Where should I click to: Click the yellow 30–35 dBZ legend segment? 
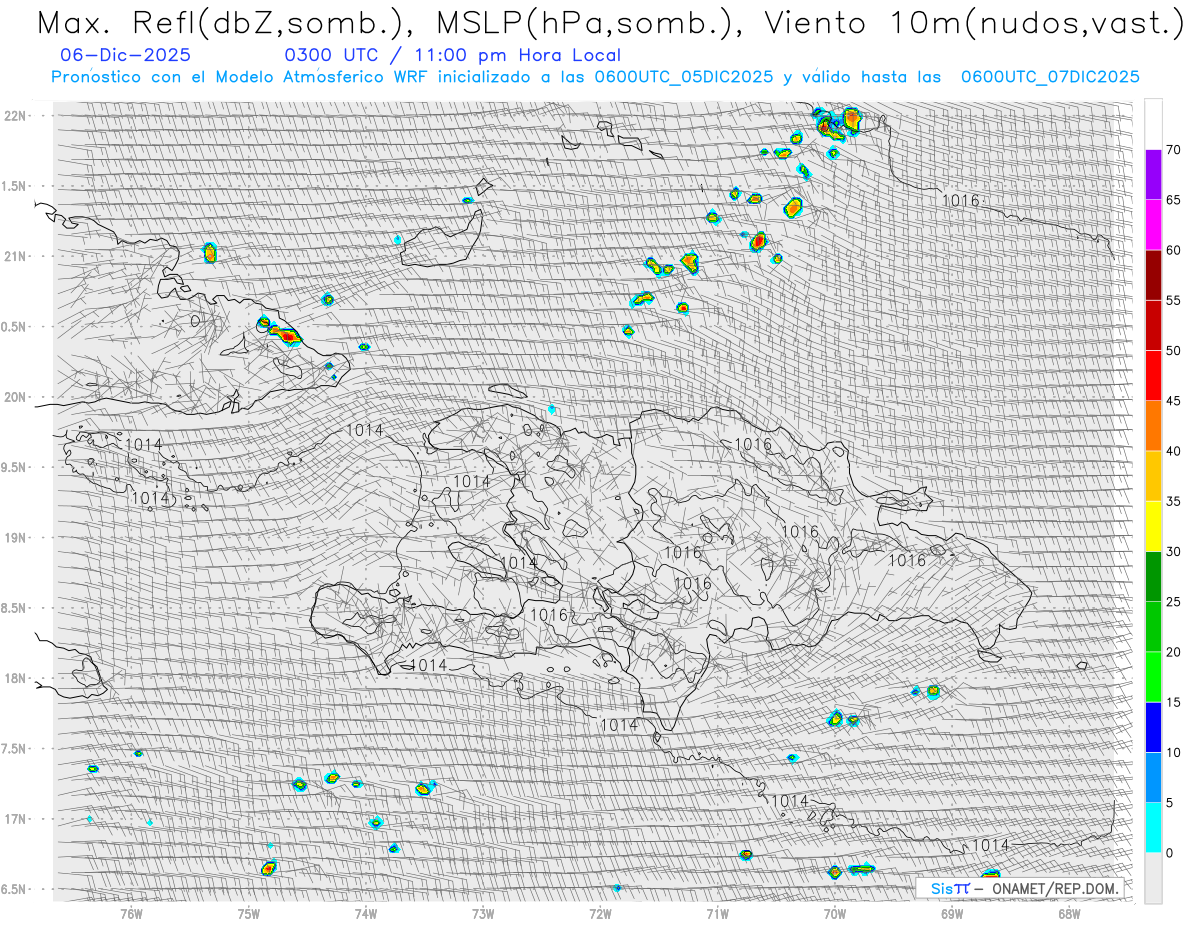[1153, 526]
